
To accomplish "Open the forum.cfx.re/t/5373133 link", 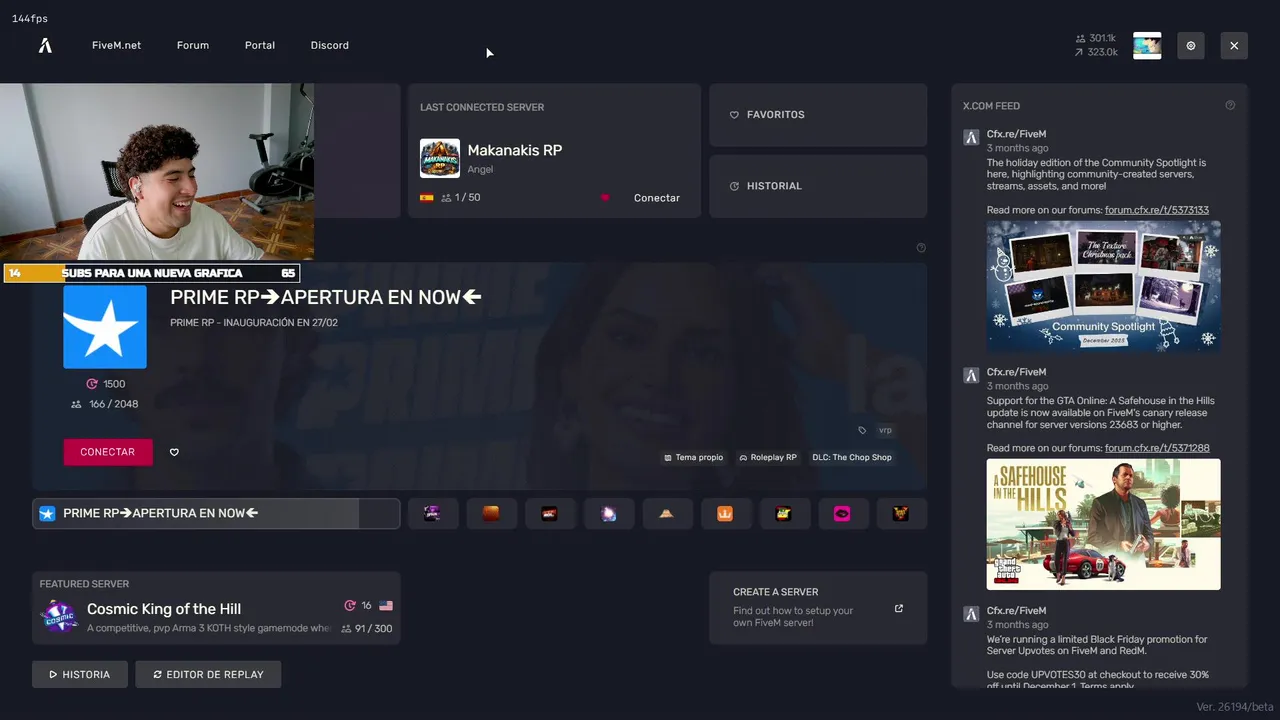I will (1157, 210).
